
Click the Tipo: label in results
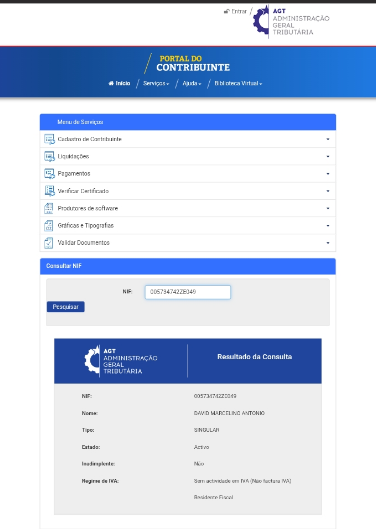88,430
